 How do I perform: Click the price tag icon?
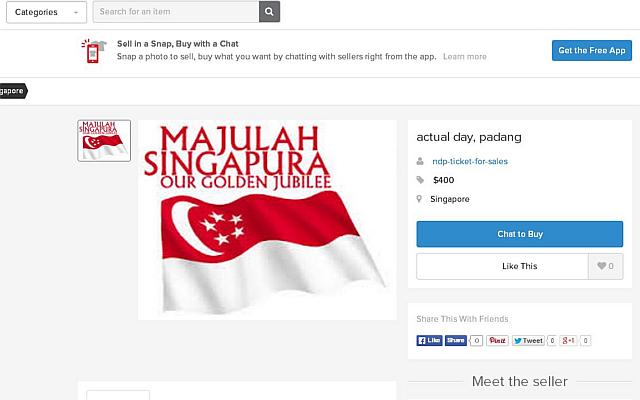pyautogui.click(x=421, y=180)
